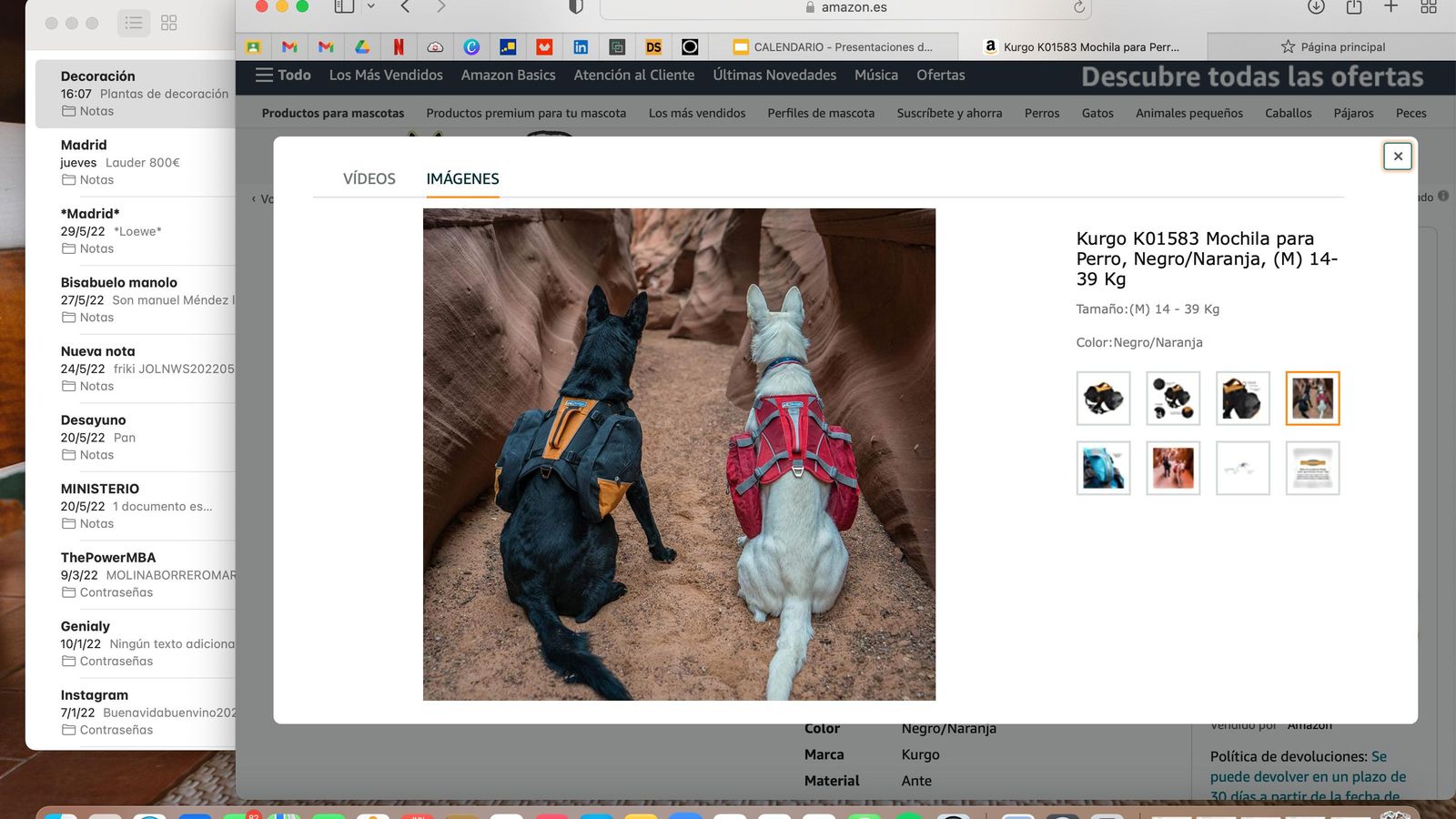Image resolution: width=1456 pixels, height=819 pixels.
Task: Close the image gallery popup
Action: [1398, 157]
